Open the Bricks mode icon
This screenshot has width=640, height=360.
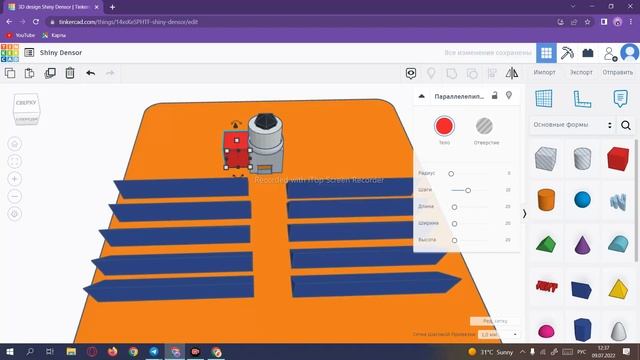coord(588,53)
